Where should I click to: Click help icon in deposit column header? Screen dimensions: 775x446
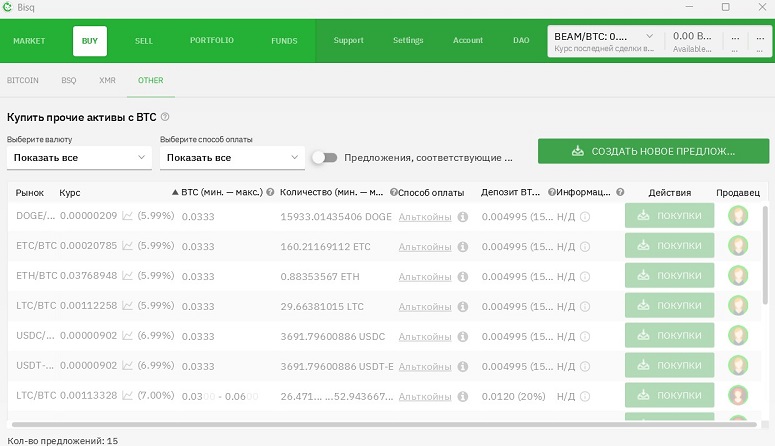(552, 192)
